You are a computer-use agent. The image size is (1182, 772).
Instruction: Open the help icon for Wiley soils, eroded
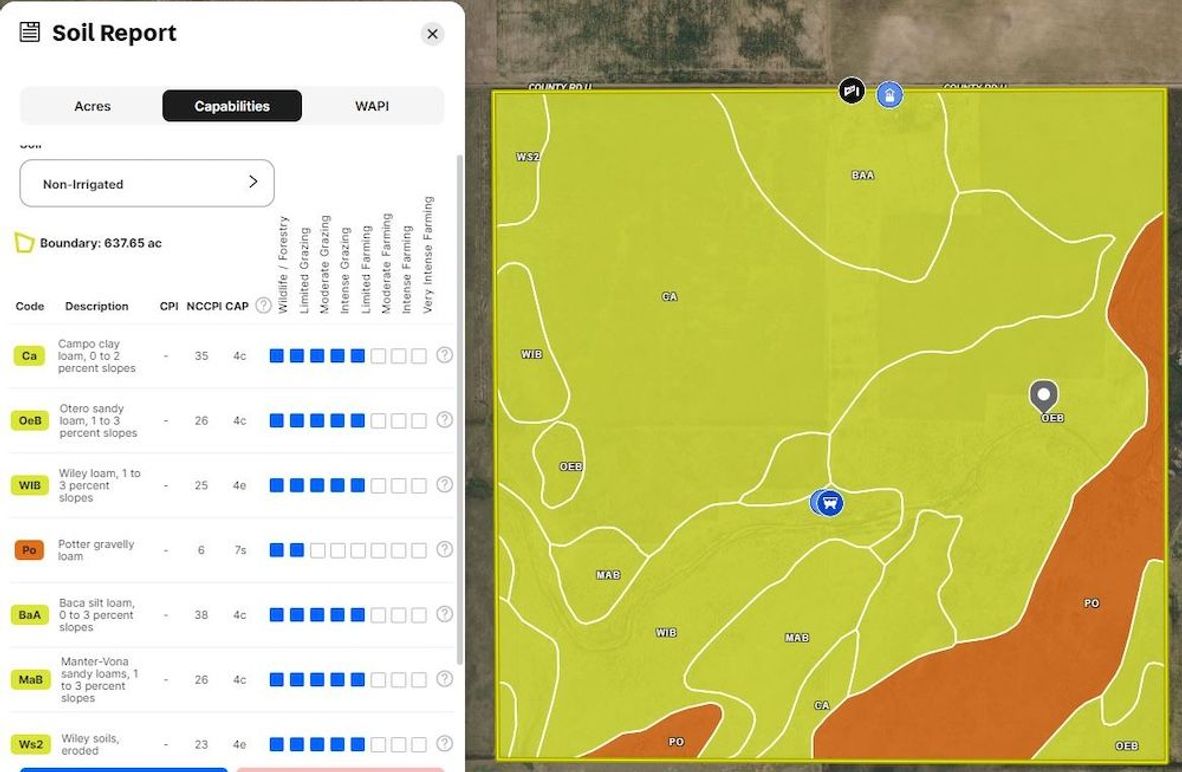click(x=443, y=744)
